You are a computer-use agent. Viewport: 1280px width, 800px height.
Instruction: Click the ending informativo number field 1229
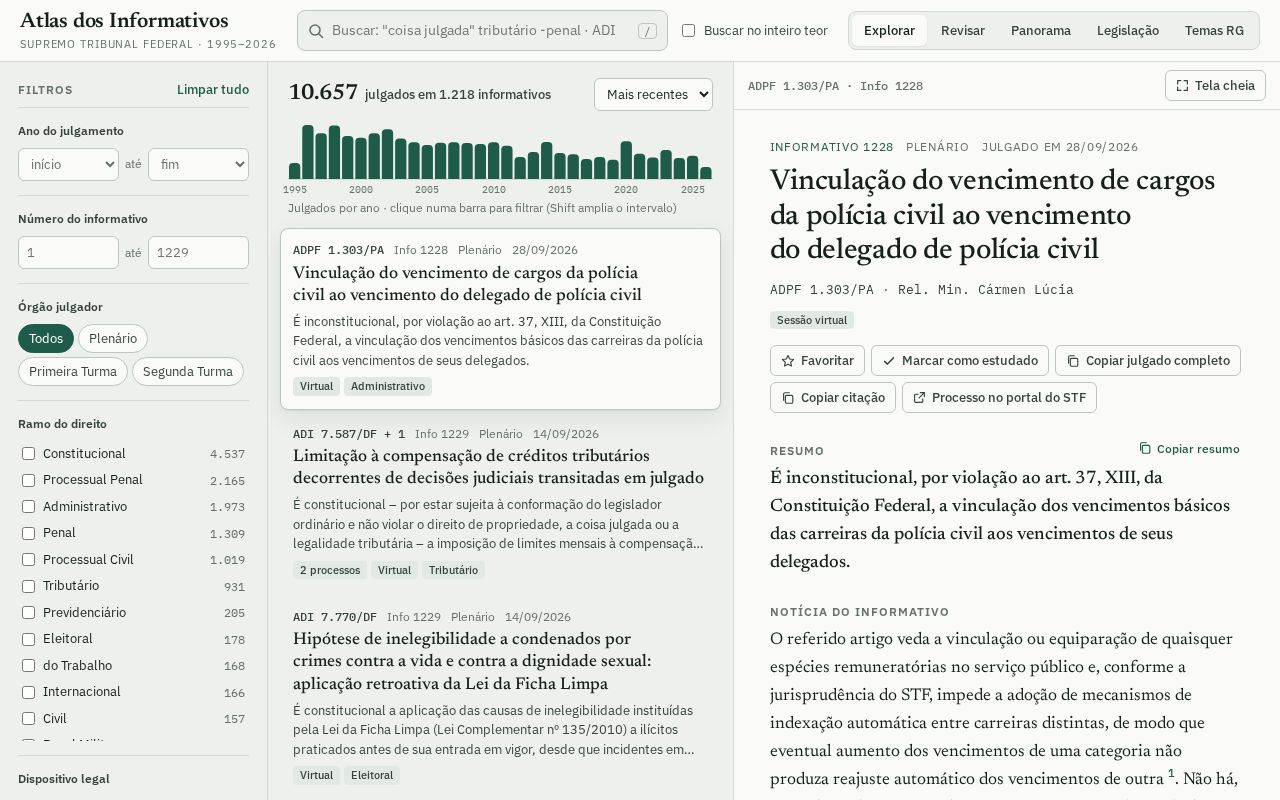198,252
